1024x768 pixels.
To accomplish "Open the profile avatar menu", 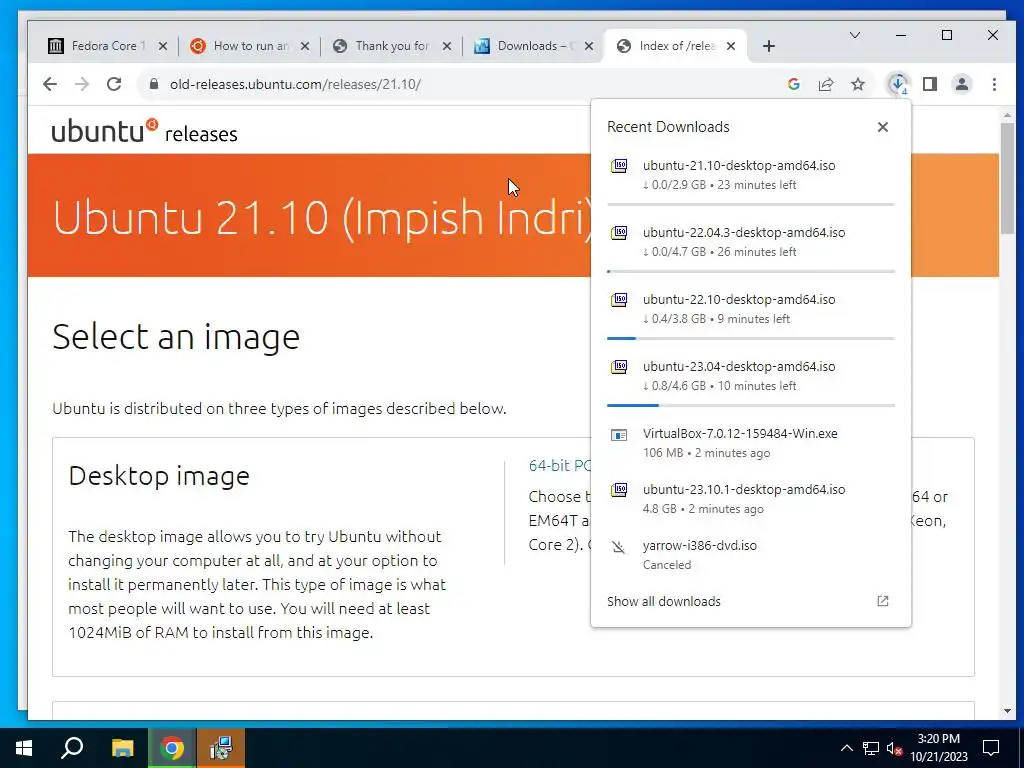I will [x=962, y=84].
